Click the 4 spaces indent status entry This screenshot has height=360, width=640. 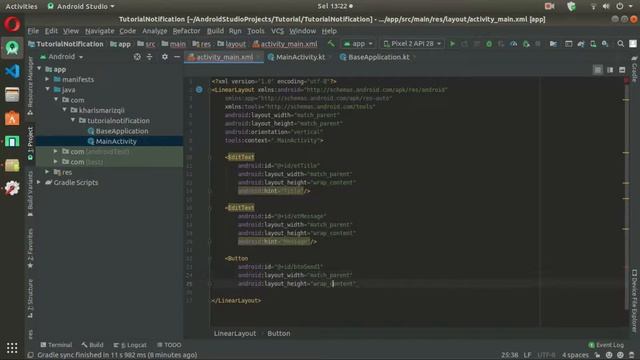tap(575, 355)
